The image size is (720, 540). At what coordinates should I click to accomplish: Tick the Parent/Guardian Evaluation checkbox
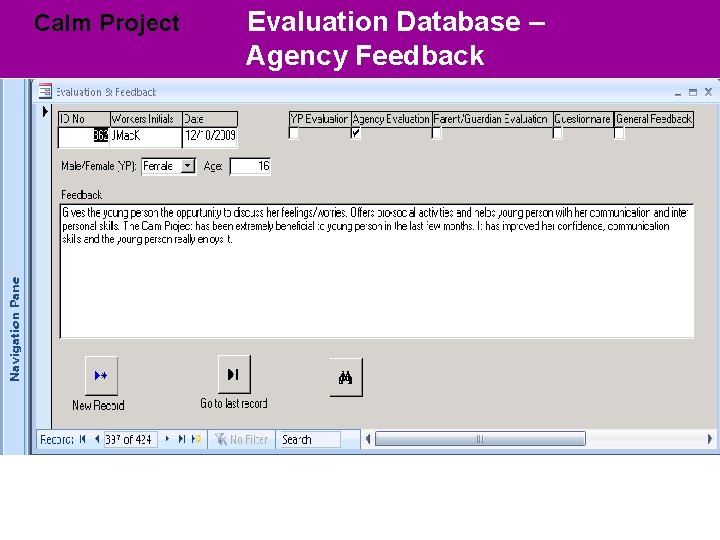click(436, 133)
